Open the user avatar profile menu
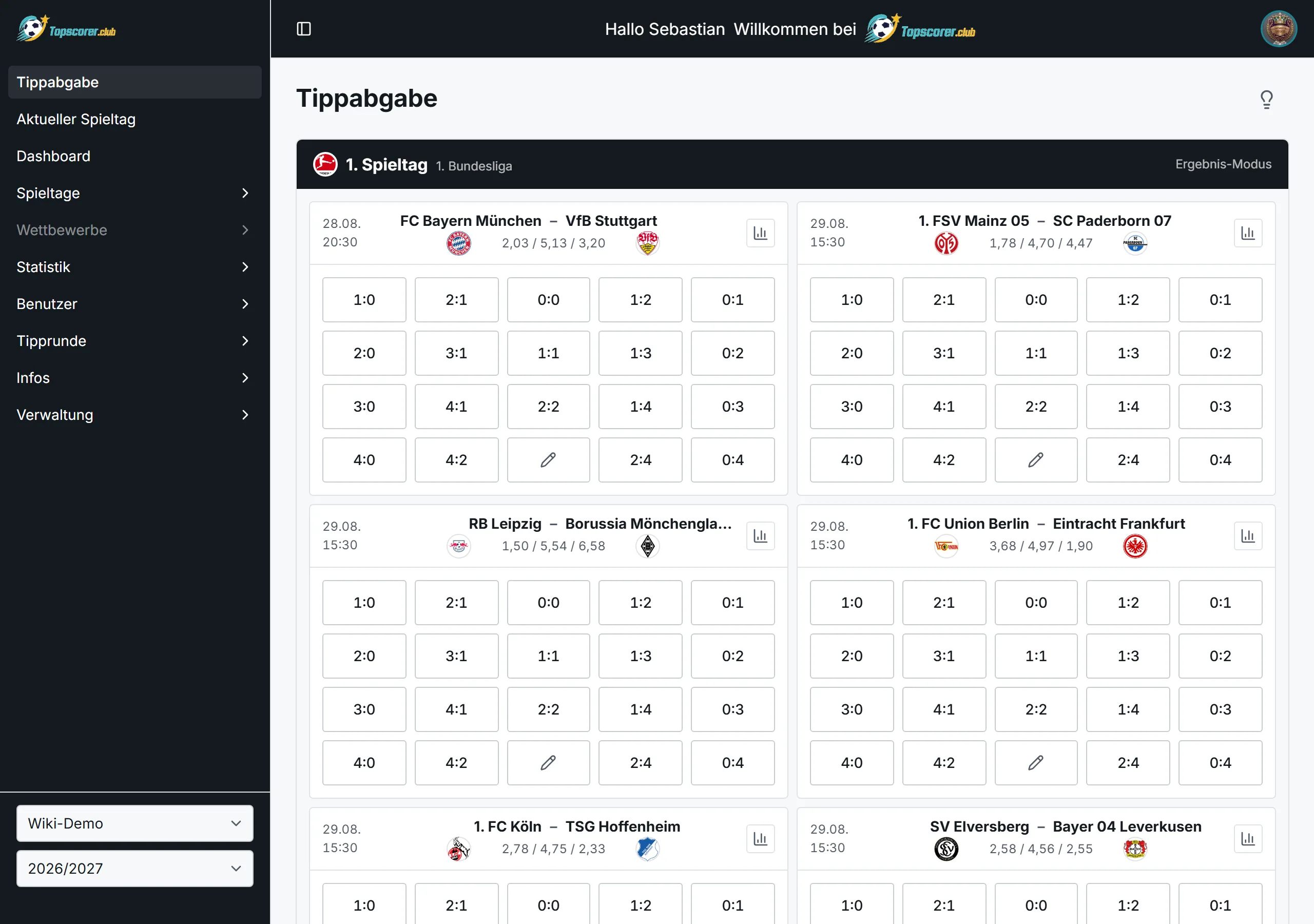The height and width of the screenshot is (924, 1314). coord(1279,29)
